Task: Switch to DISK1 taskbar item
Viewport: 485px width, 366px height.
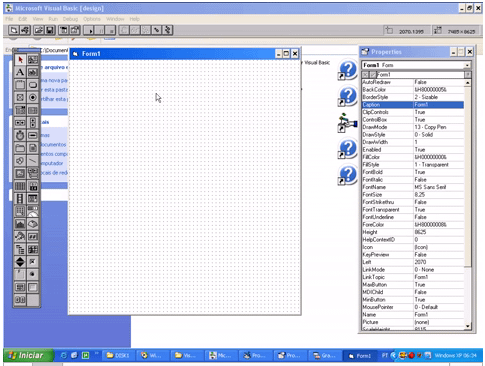Action: (x=118, y=356)
